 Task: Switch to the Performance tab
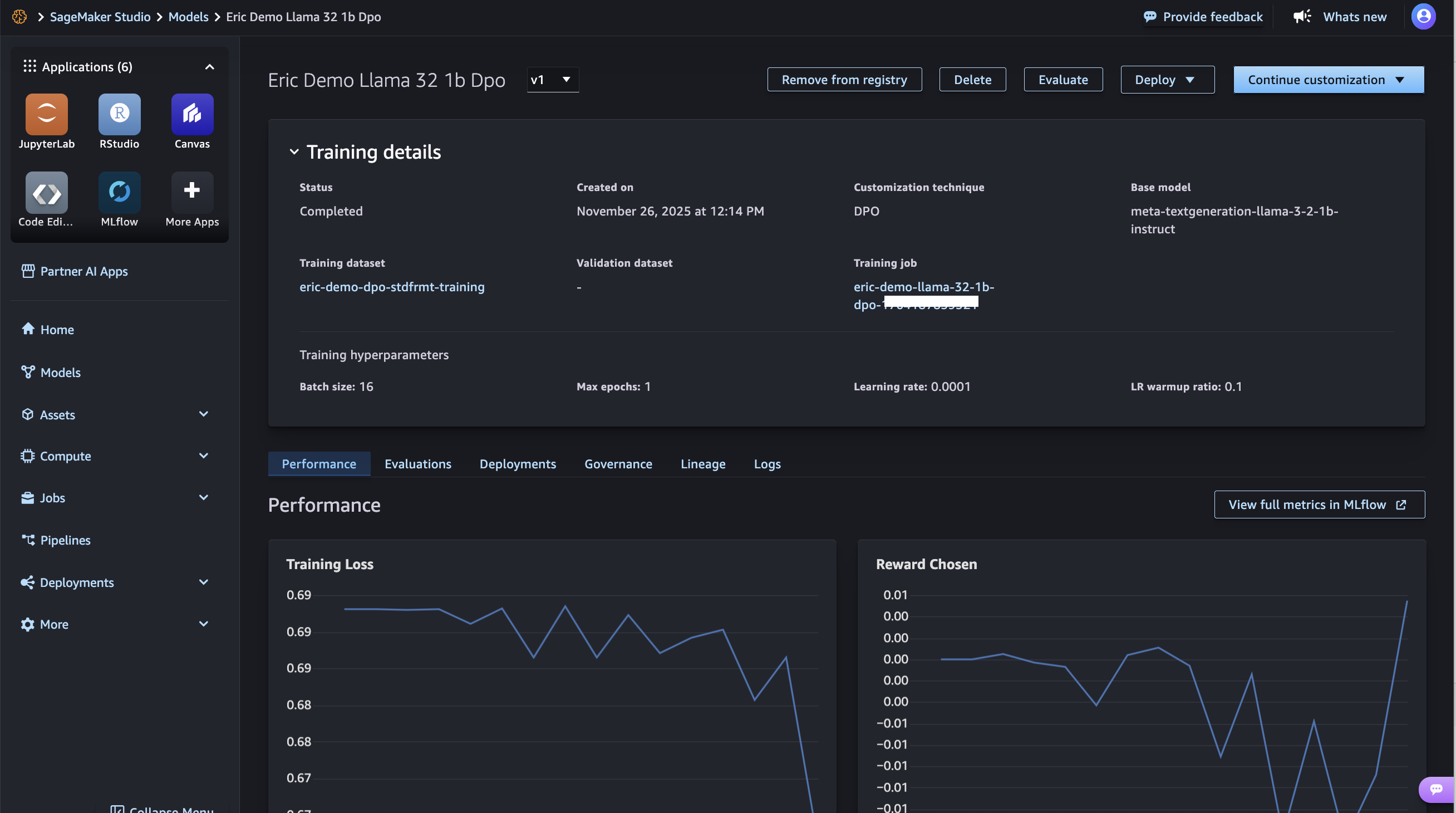click(x=319, y=464)
